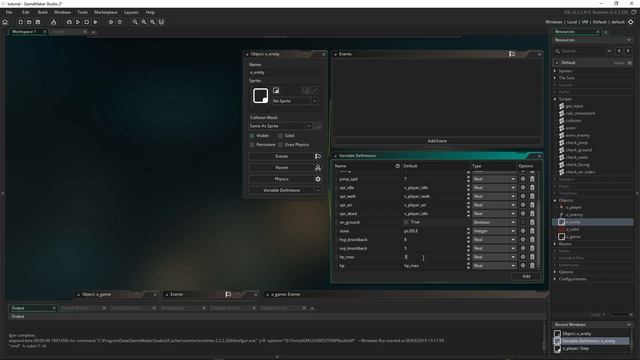This screenshot has width=640, height=360.
Task: Open the Layouts menu
Action: [x=131, y=12]
